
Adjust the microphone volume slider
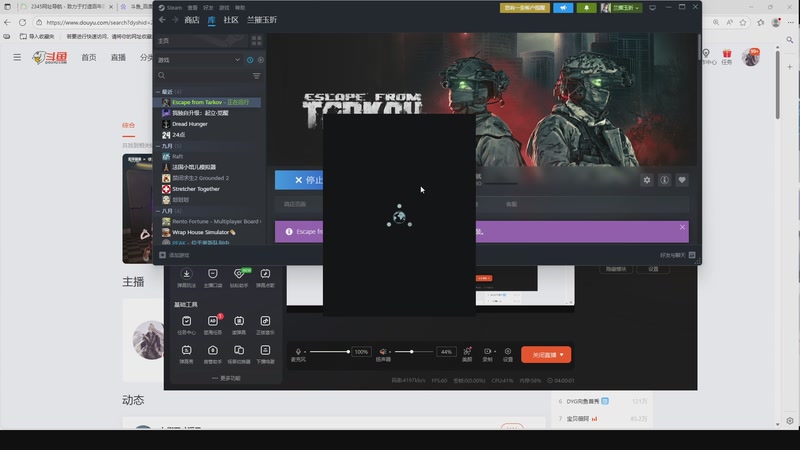pyautogui.click(x=329, y=352)
